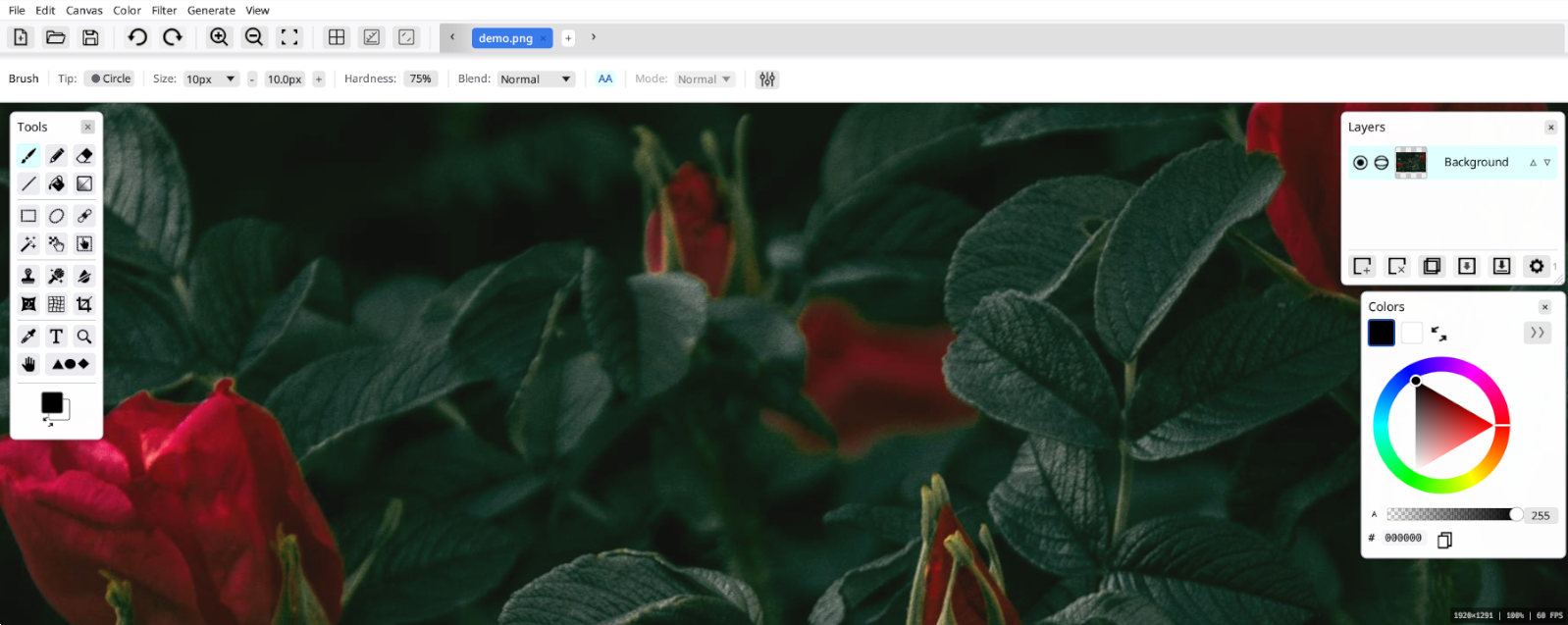Image resolution: width=1568 pixels, height=625 pixels.
Task: Zoom in using toolbar magnifier plus
Action: tap(219, 37)
